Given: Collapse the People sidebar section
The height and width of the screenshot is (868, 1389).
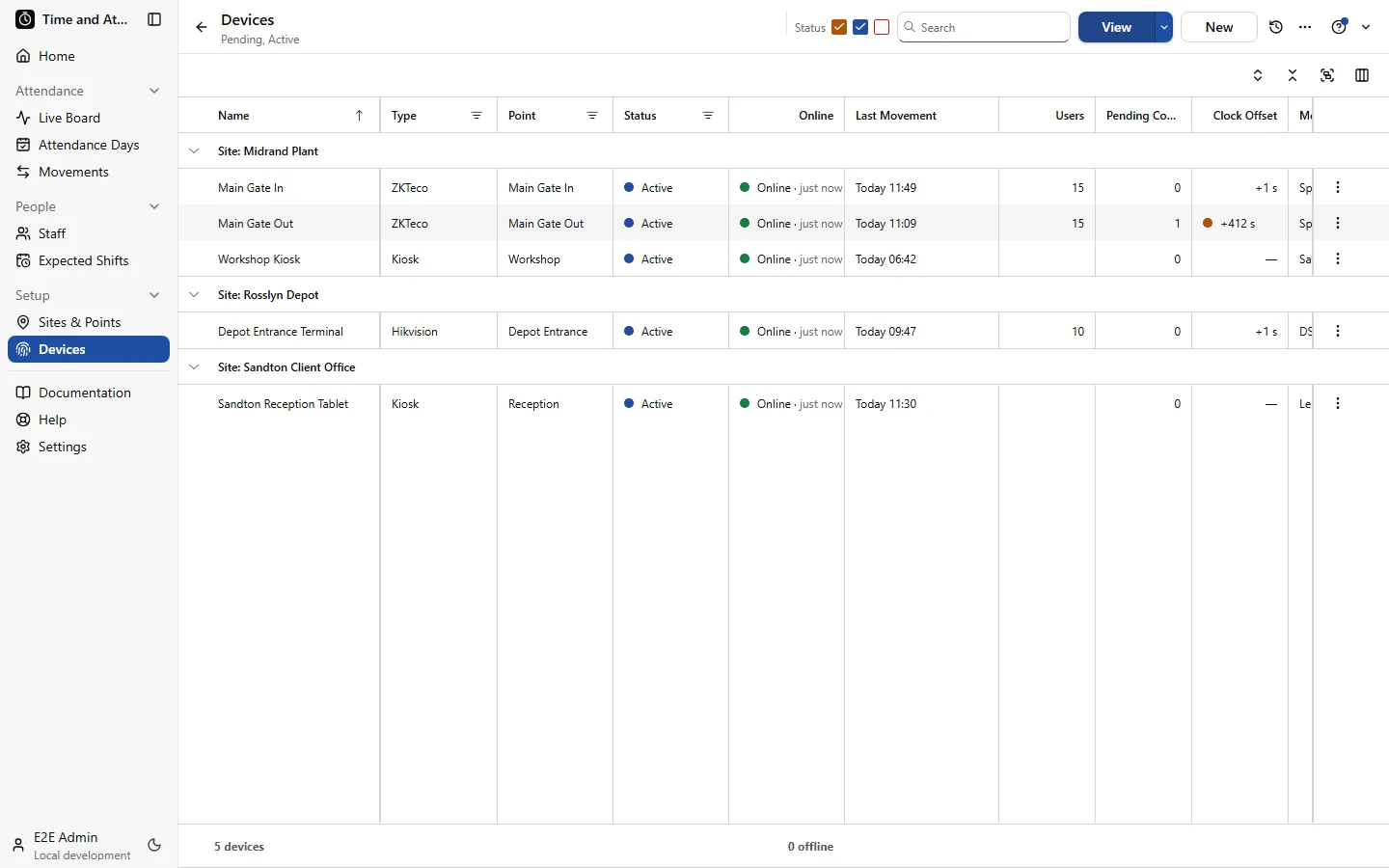Looking at the screenshot, I should click(154, 206).
